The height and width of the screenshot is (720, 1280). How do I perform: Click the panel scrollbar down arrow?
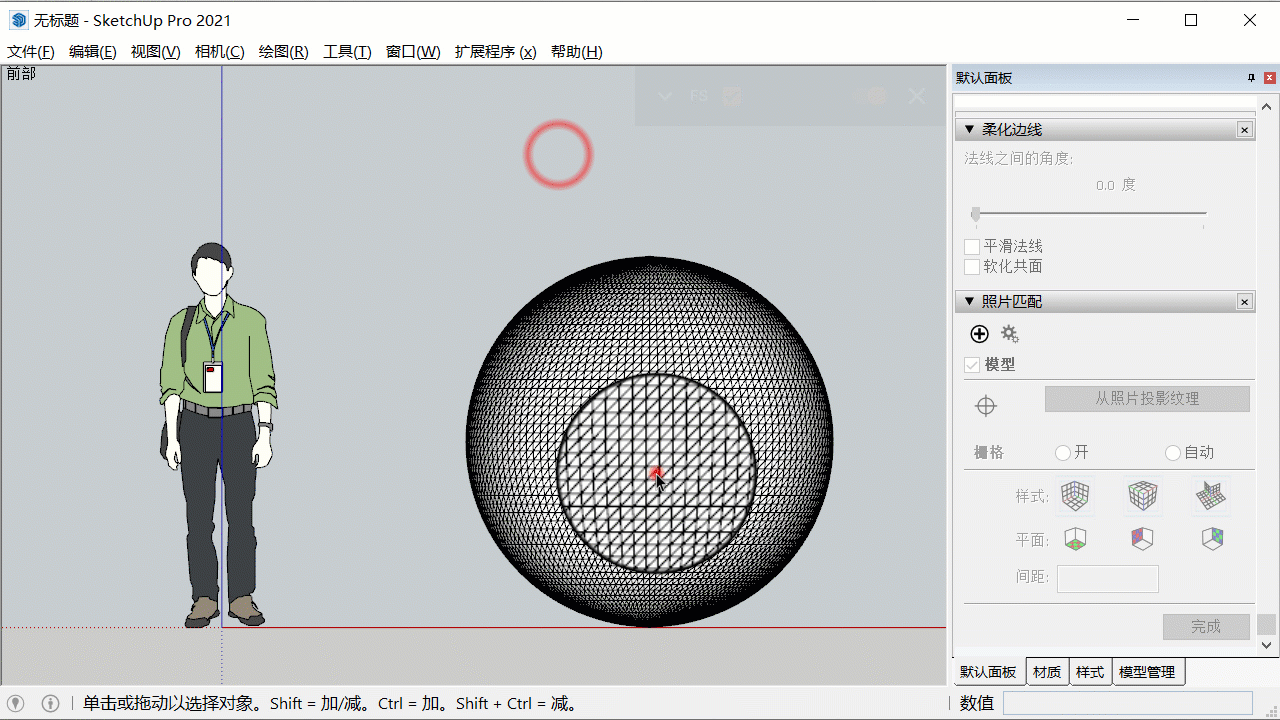(1267, 645)
